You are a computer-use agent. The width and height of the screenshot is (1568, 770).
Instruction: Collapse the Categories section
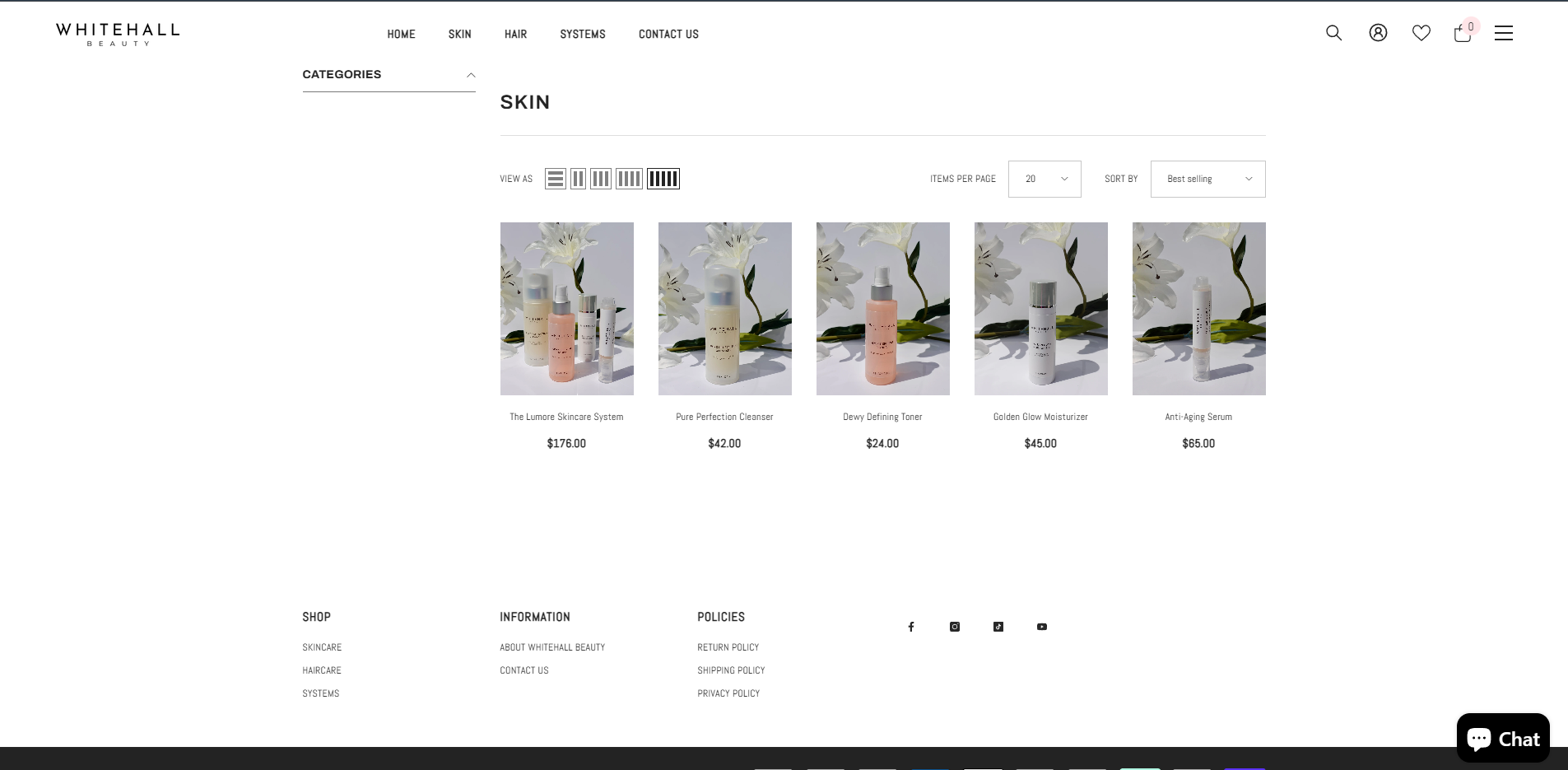tap(471, 75)
